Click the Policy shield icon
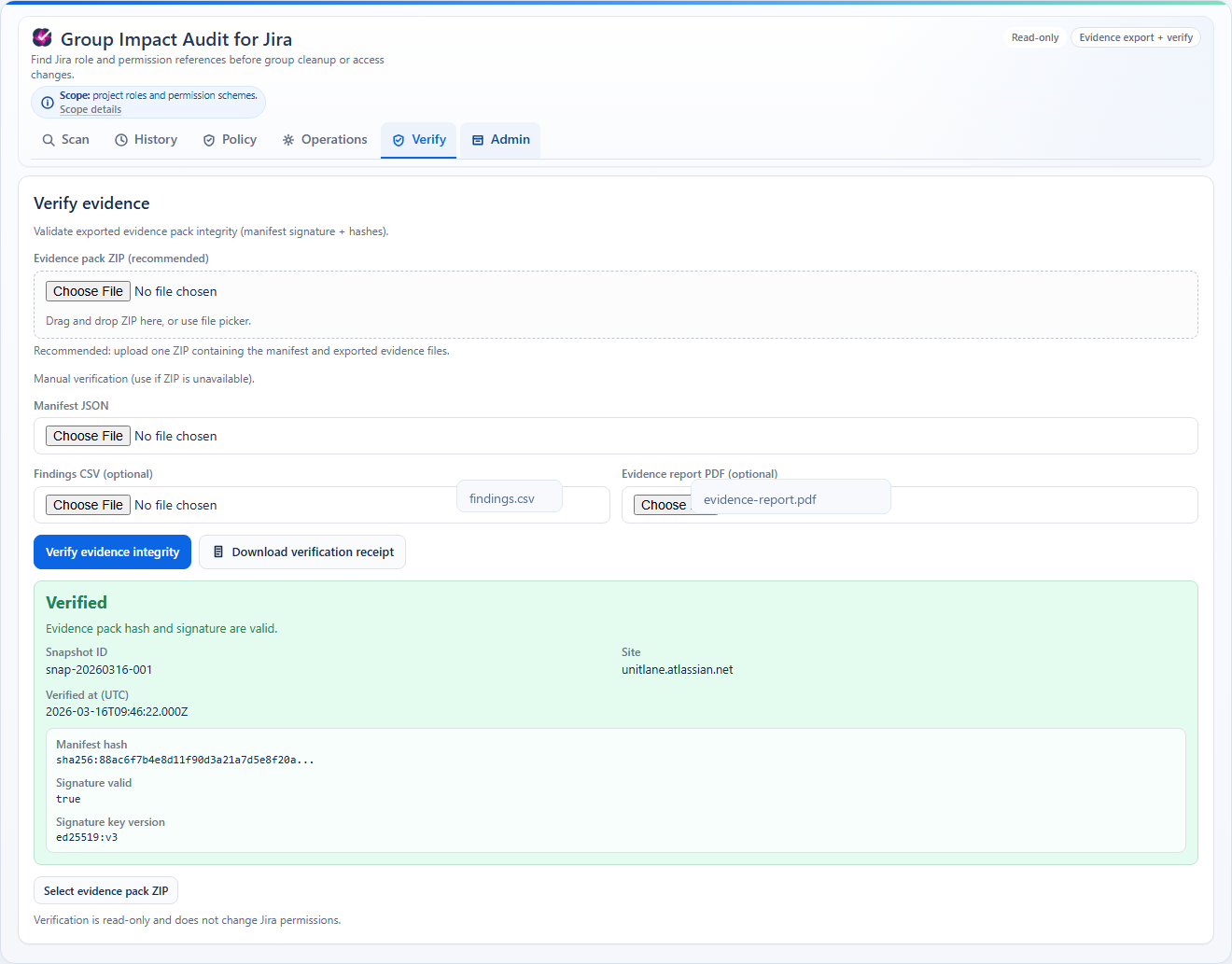Viewport: 1232px width, 964px height. (x=209, y=140)
